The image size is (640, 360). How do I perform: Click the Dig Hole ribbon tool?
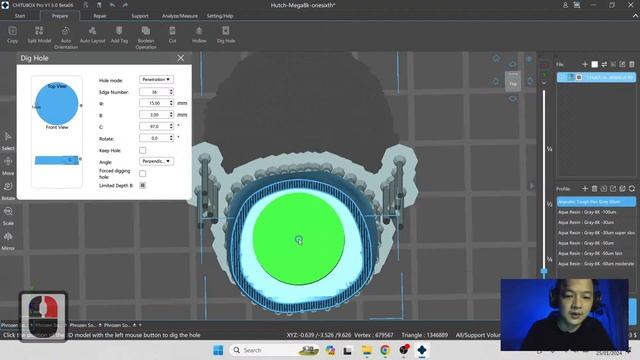[226, 34]
